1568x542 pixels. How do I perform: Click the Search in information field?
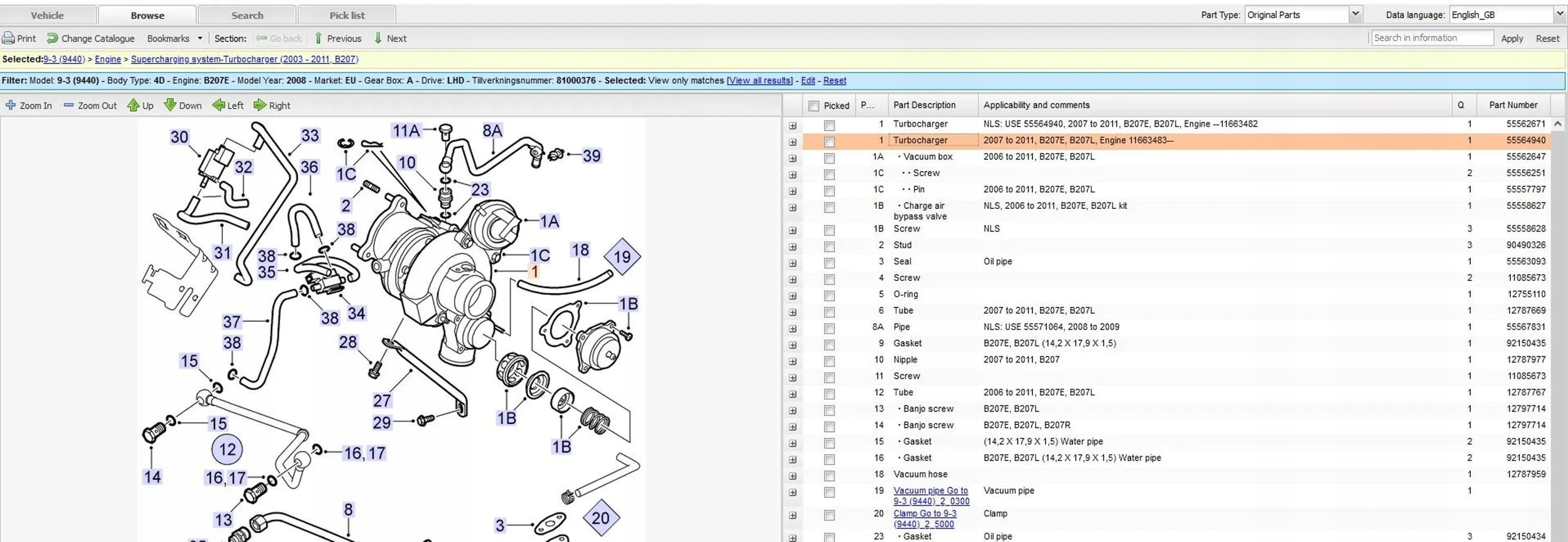pos(1432,38)
